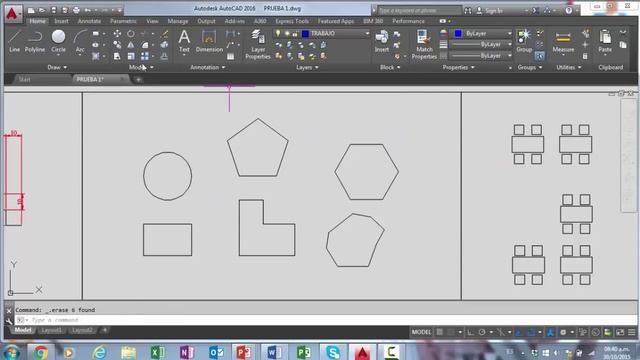Open the TRABAJO layer dropdown
Viewport: 640px width, 360px height.
(367, 33)
